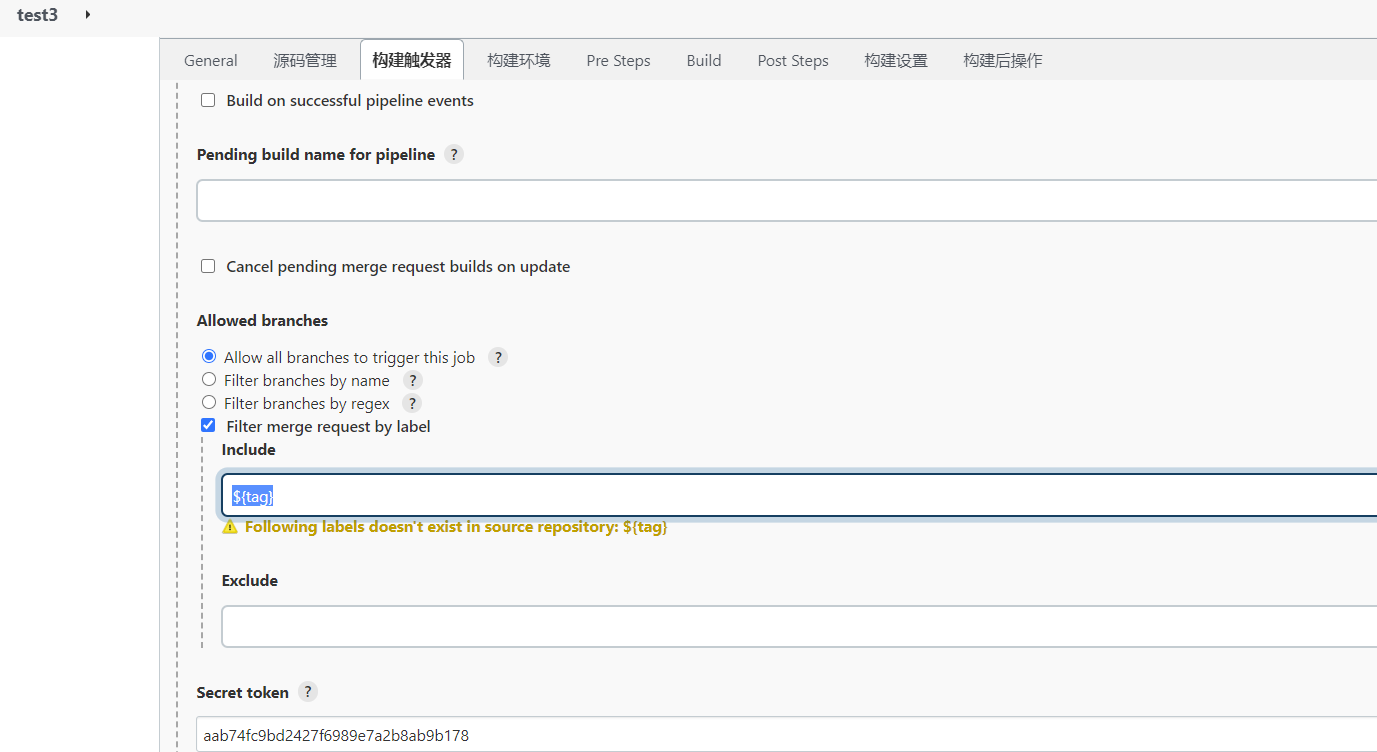The height and width of the screenshot is (752, 1377).
Task: Select Allow all branches to trigger this job
Action: click(208, 356)
